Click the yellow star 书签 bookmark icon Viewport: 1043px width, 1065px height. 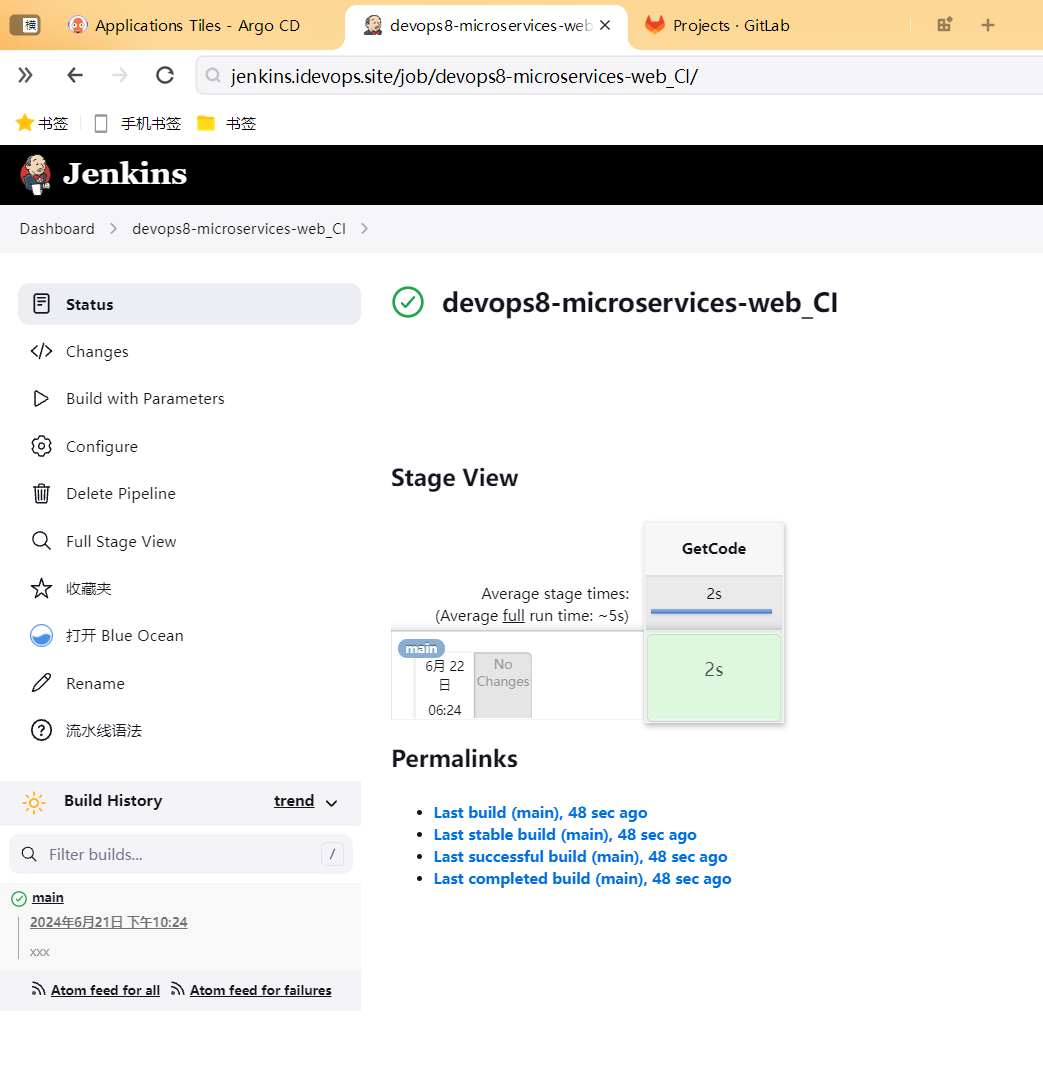[25, 123]
